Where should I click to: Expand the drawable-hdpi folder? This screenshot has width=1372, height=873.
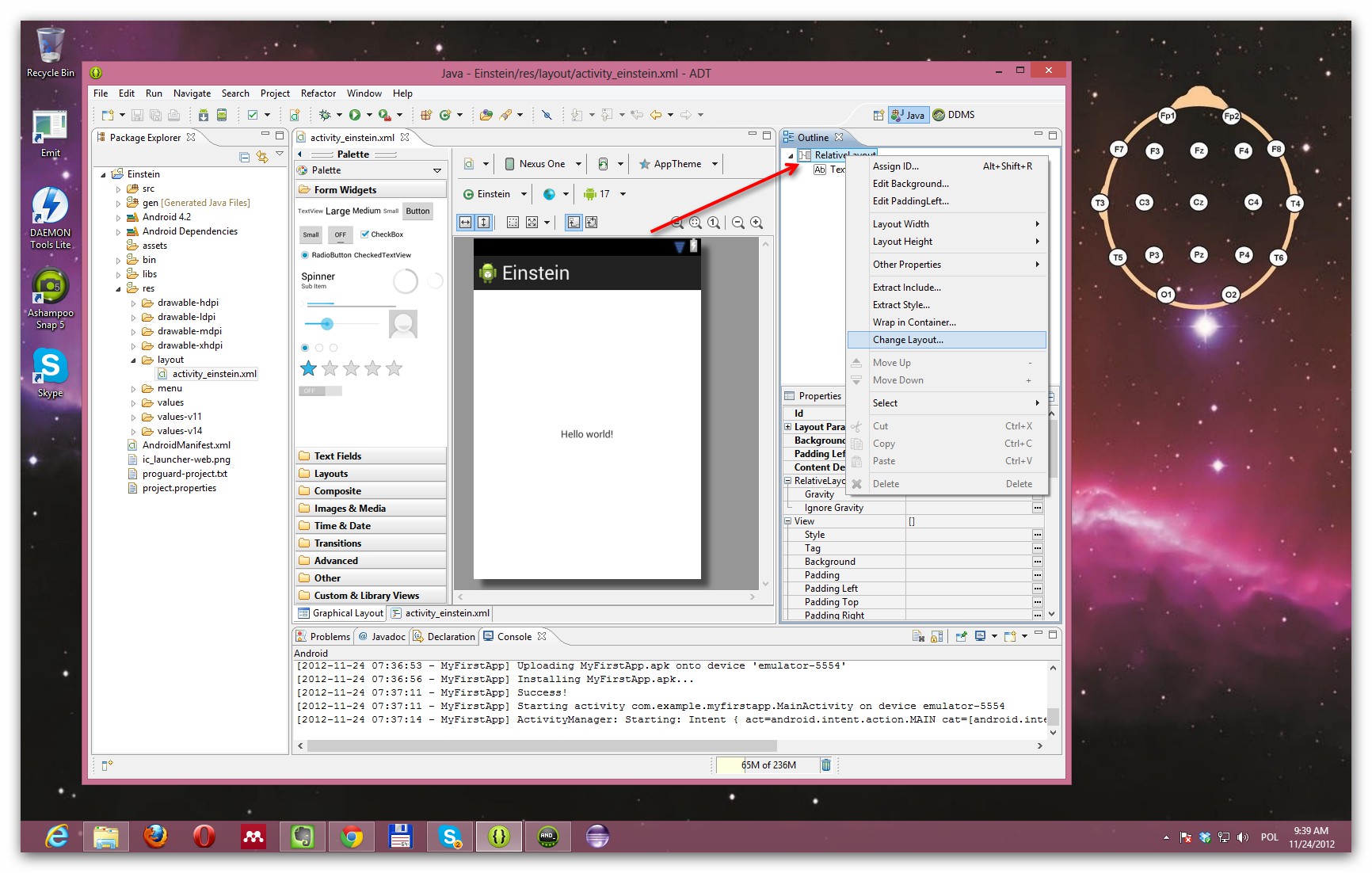click(133, 303)
